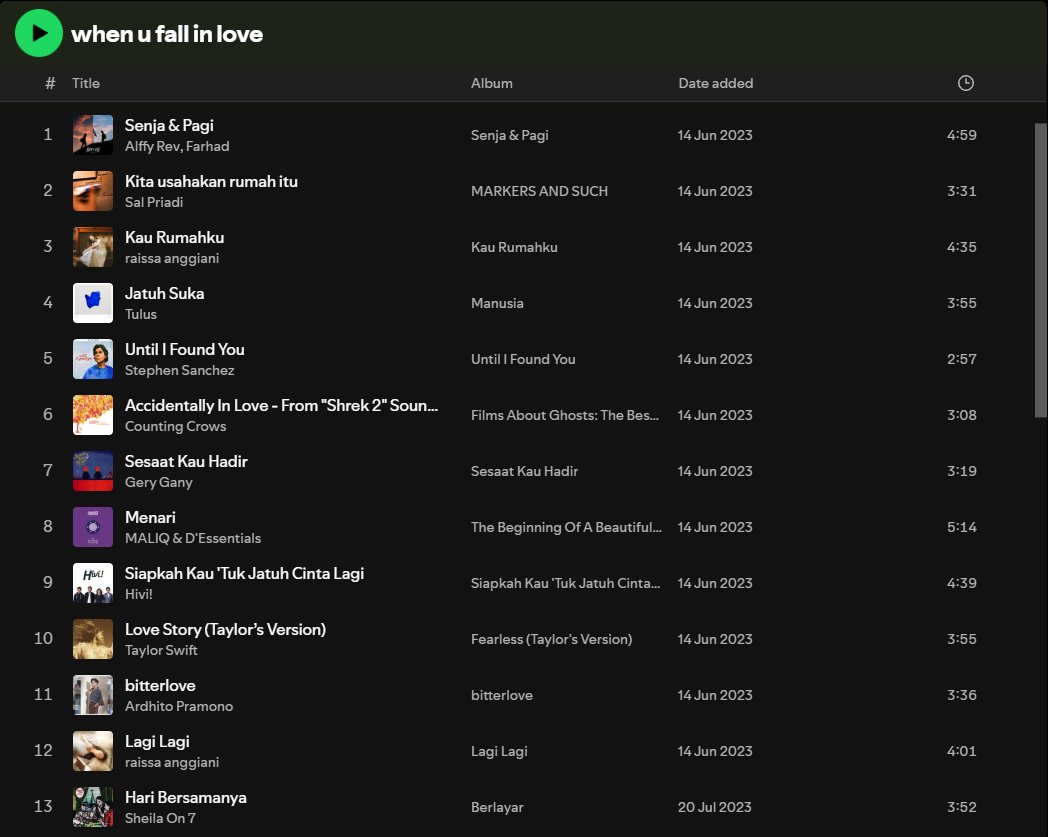Open album Berlayar
The width and height of the screenshot is (1048, 837).
coord(497,808)
